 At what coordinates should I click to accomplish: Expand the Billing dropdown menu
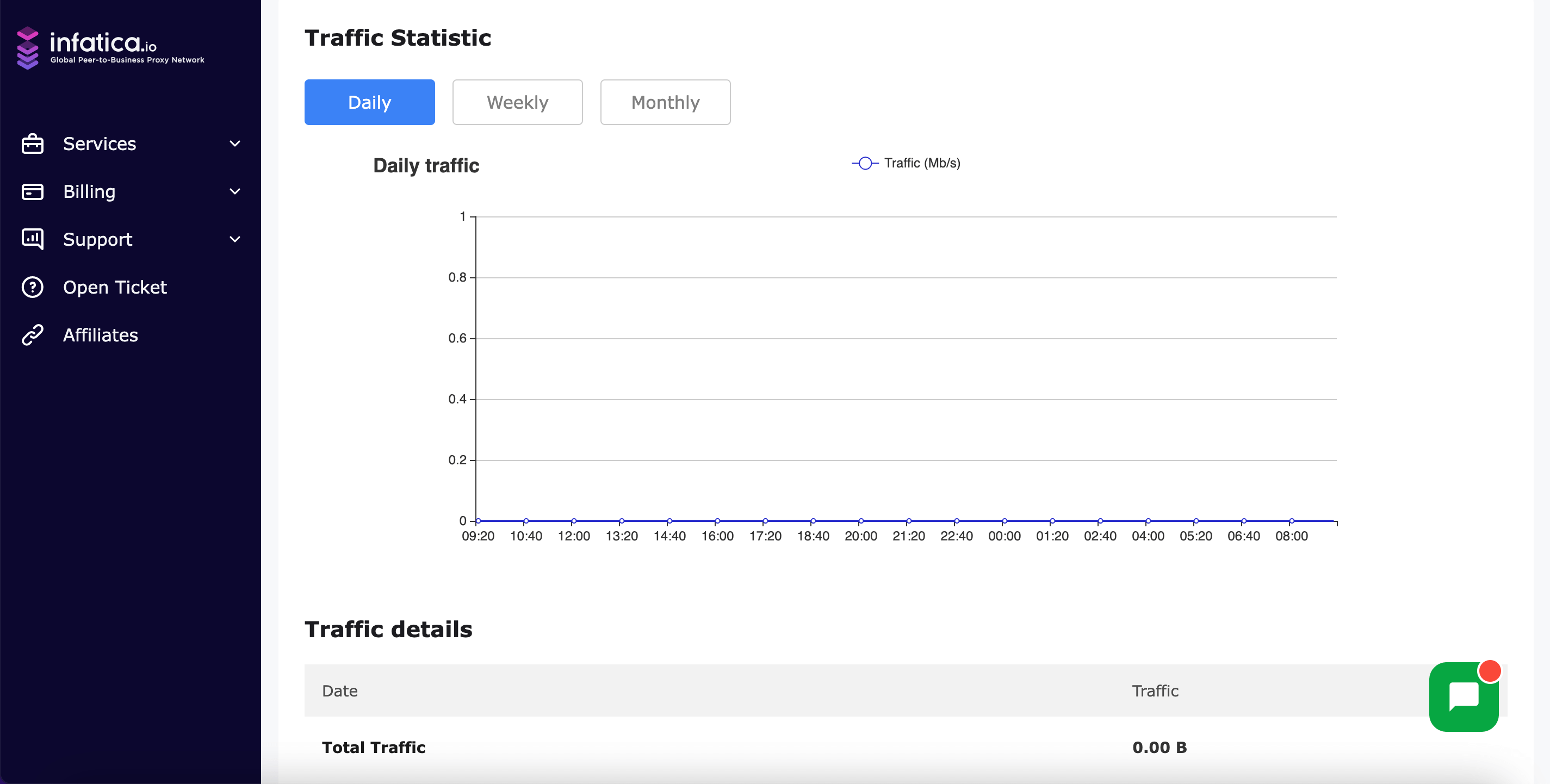[x=130, y=191]
